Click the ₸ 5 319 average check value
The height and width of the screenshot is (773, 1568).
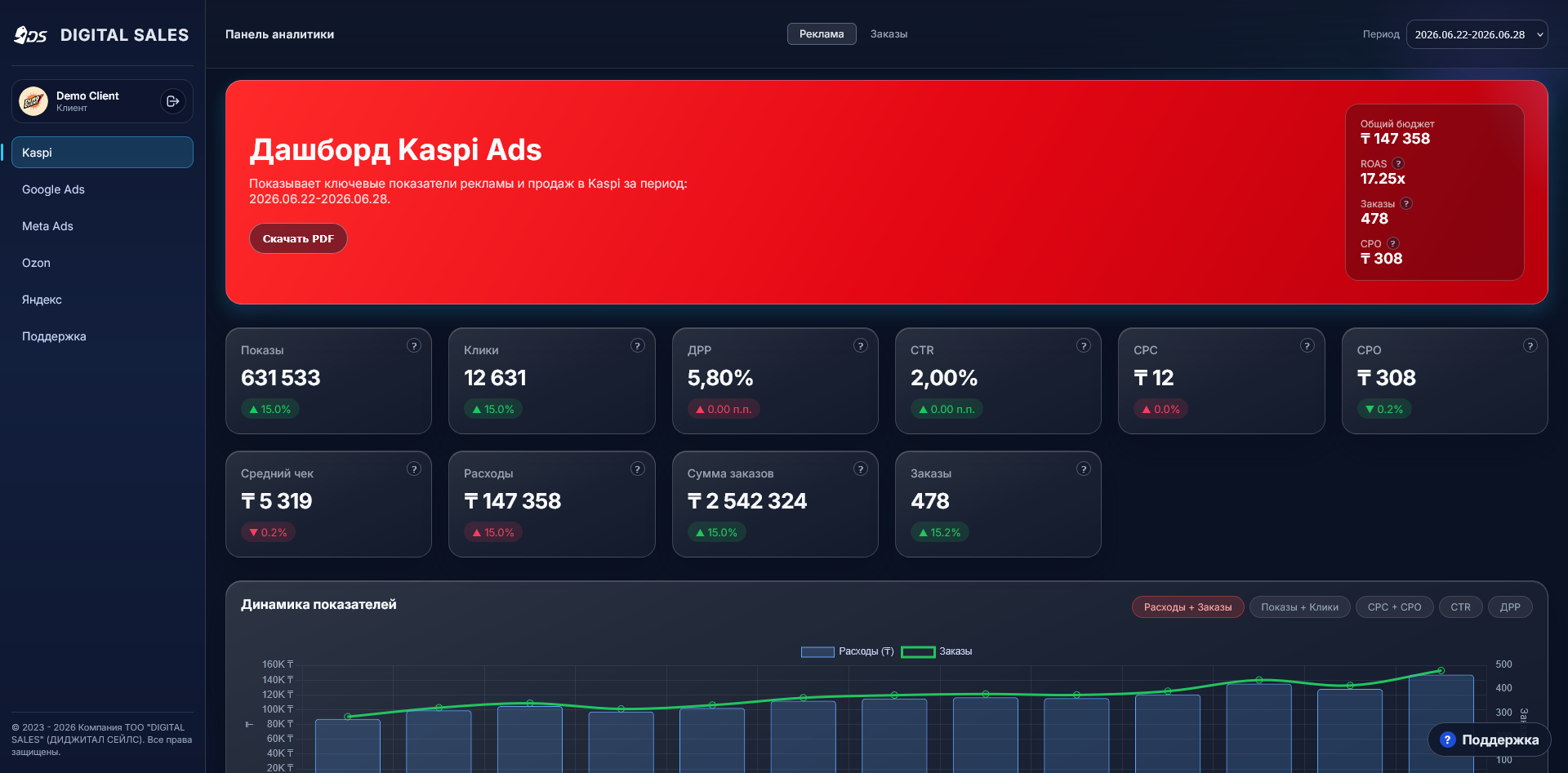(277, 501)
